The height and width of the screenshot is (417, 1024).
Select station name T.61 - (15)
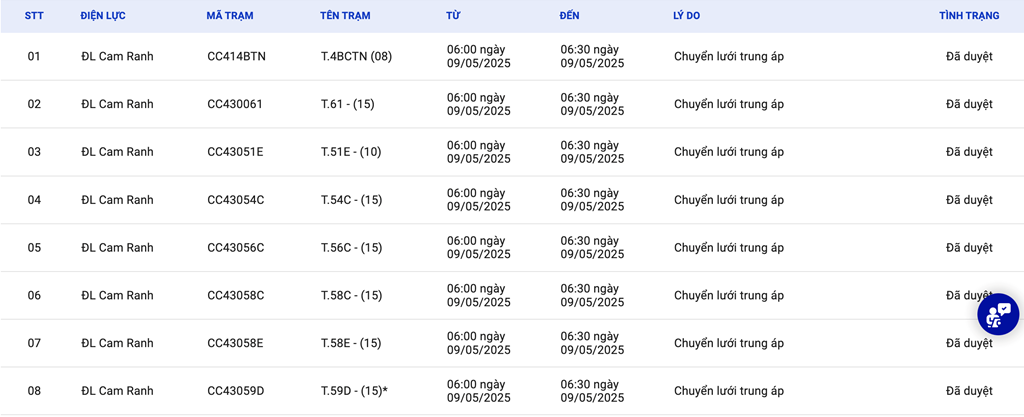pyautogui.click(x=347, y=104)
